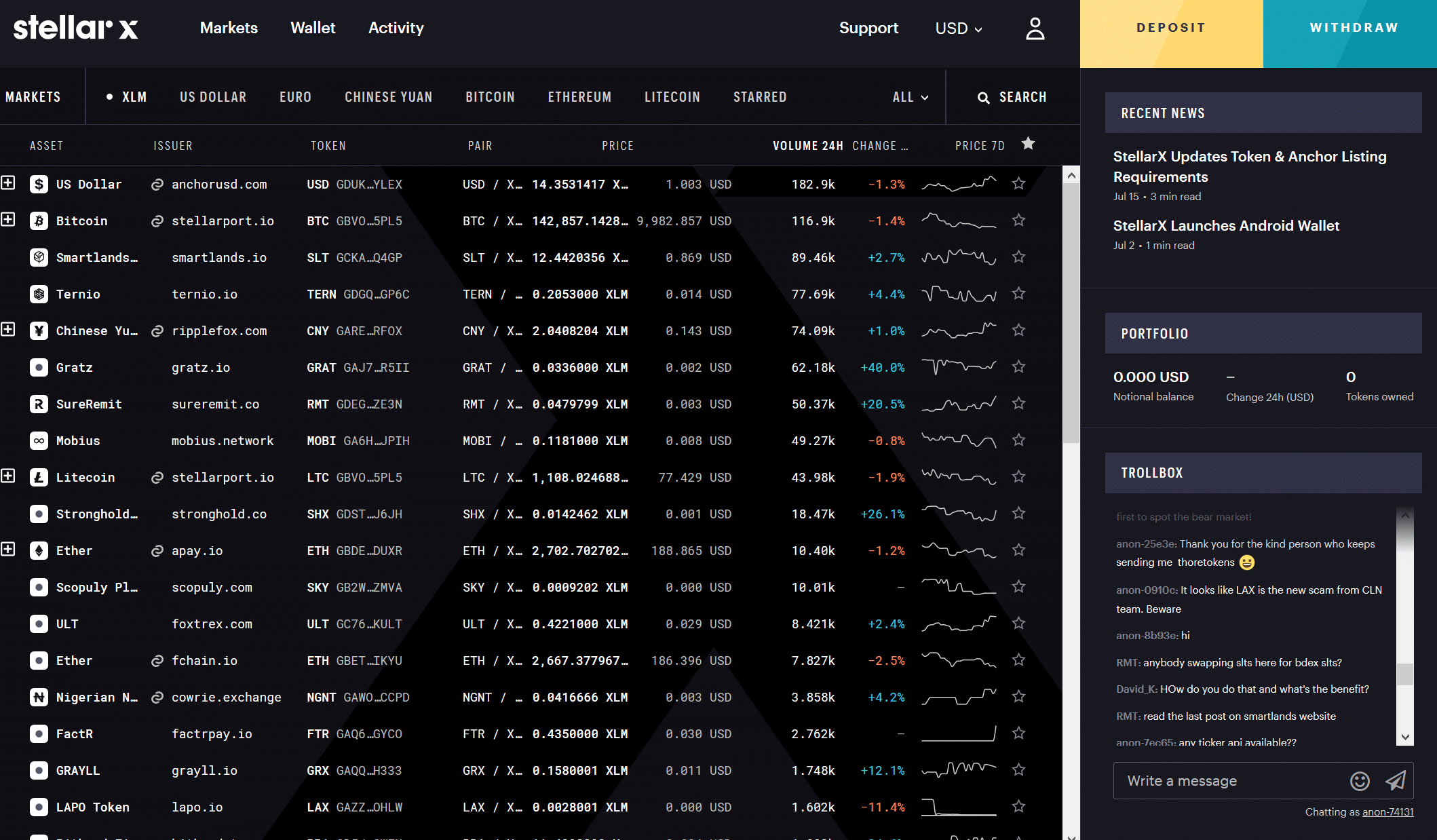Click the markets table scrollbar thumb
Screen dimensions: 1437x840
click(x=1071, y=312)
